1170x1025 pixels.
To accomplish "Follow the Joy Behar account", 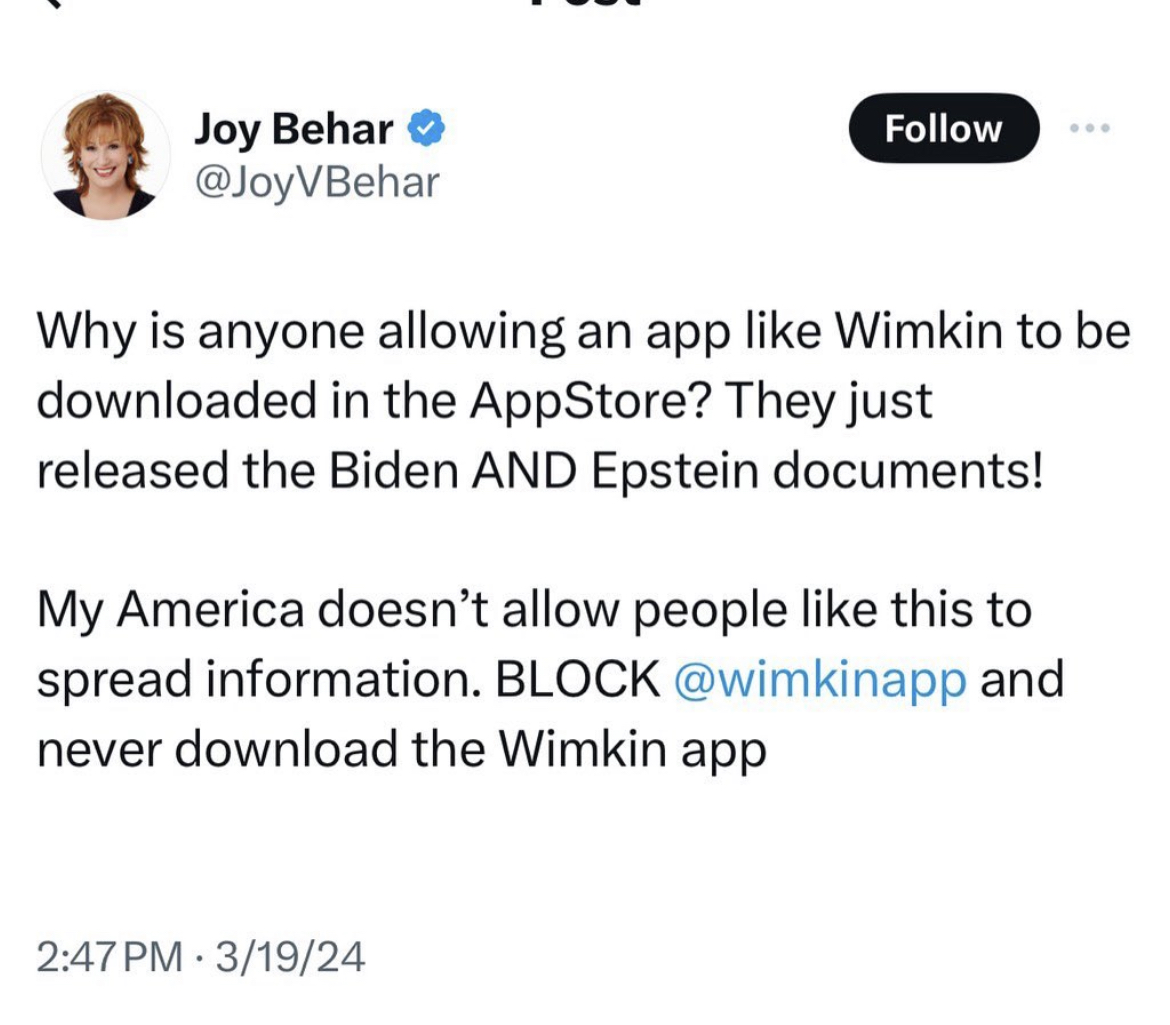I will coord(943,128).
